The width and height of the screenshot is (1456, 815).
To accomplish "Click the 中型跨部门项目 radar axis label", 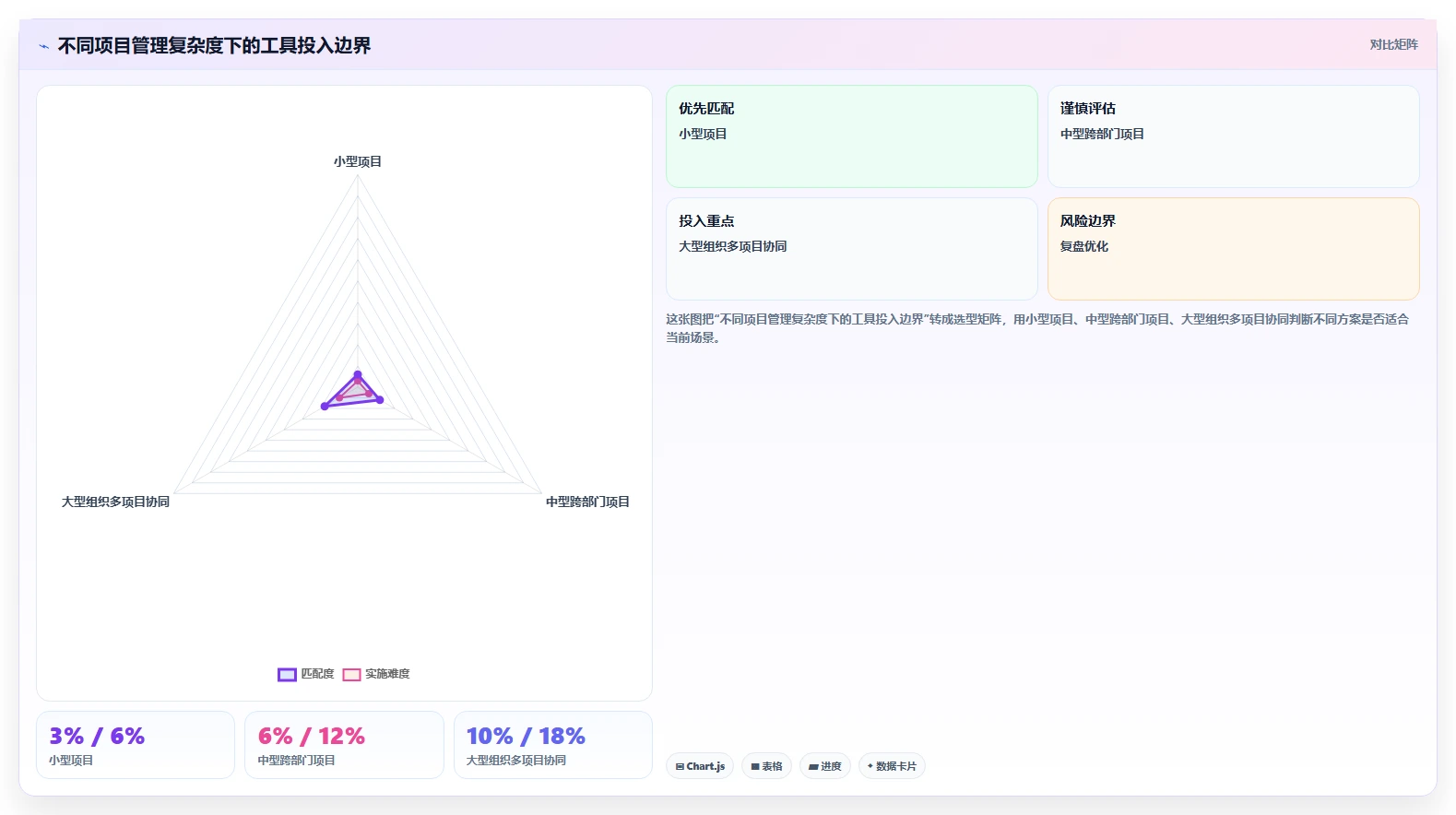I will click(x=587, y=502).
